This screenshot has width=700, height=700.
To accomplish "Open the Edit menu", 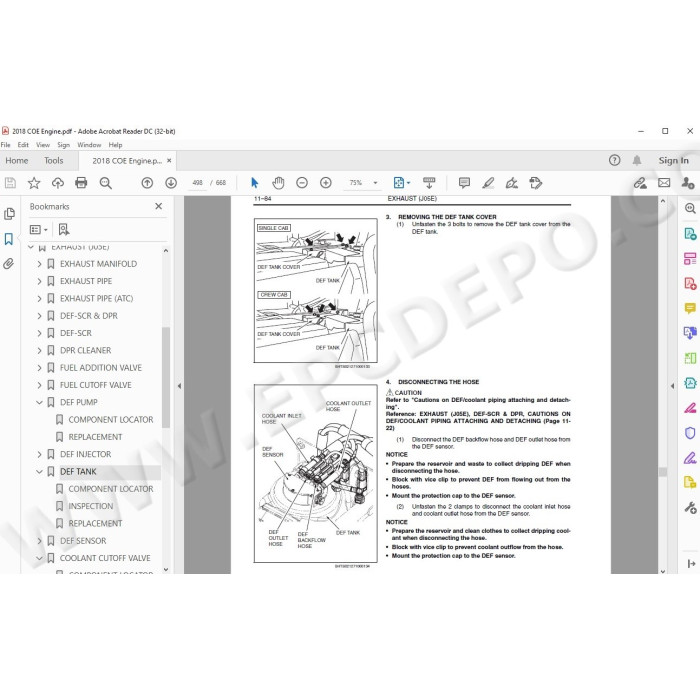I will point(23,145).
